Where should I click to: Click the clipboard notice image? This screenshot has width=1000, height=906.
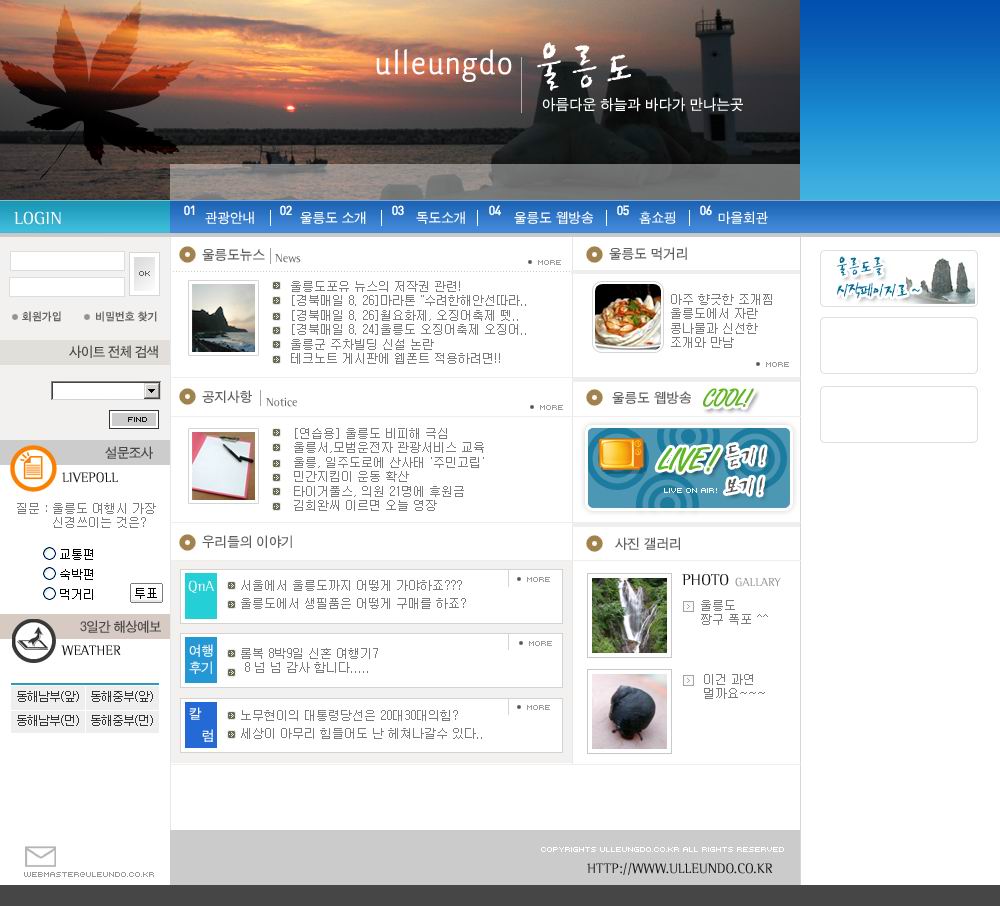(223, 466)
